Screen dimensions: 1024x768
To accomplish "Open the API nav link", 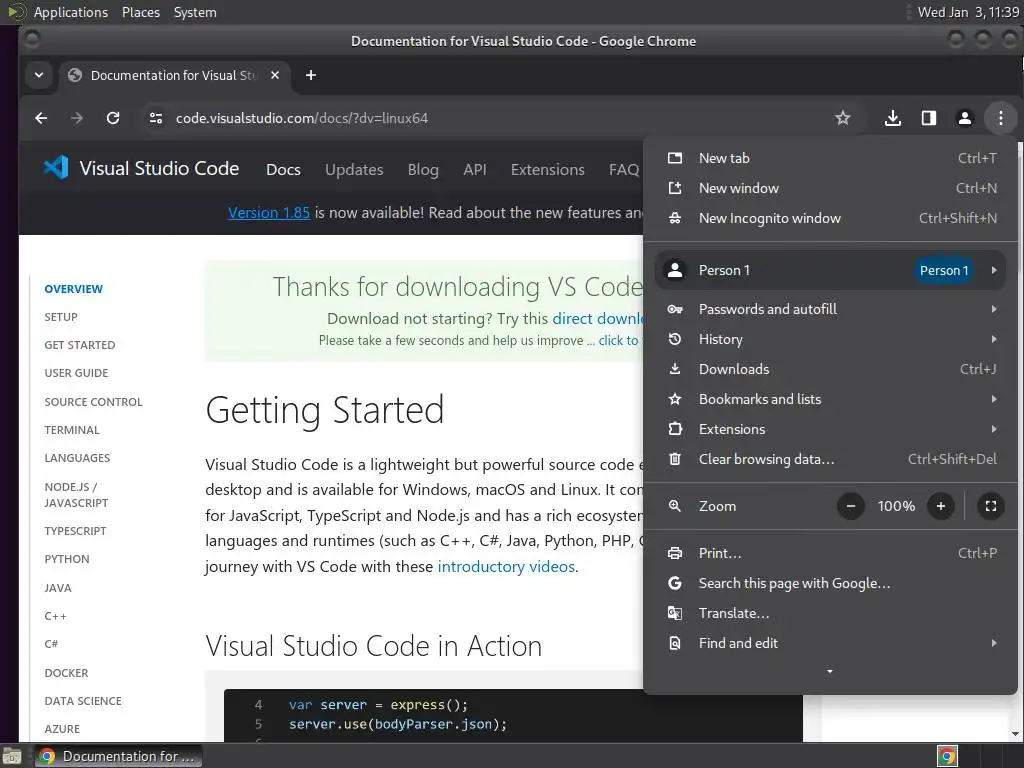I will (475, 170).
